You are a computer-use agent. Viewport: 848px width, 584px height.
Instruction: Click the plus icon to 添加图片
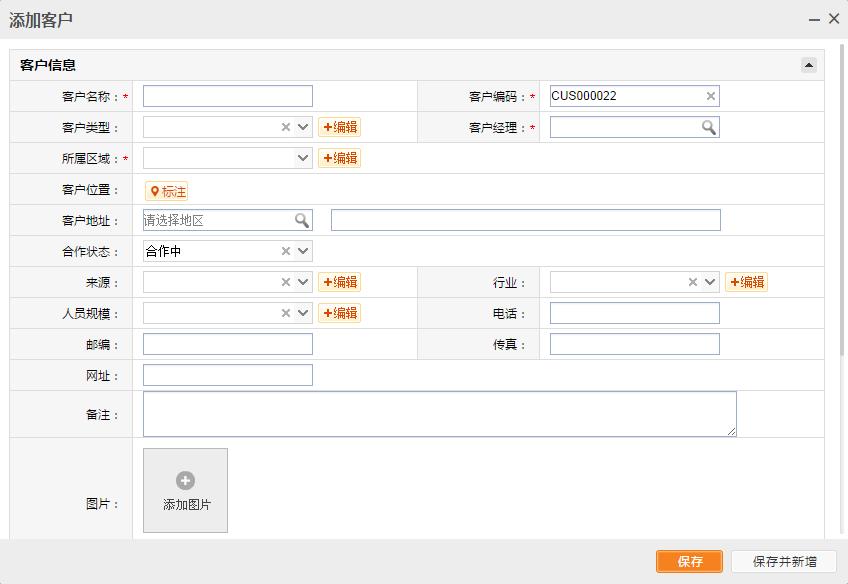pos(185,481)
